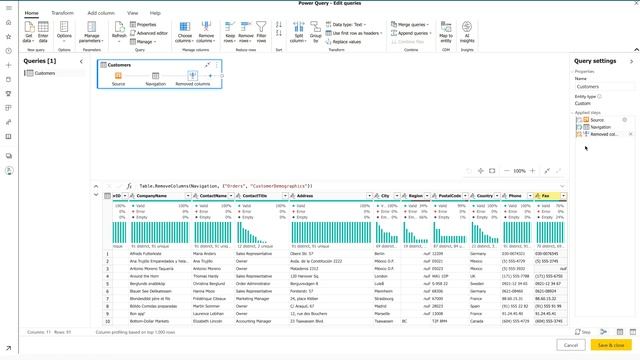The image size is (640, 360).
Task: Click Replace values
Action: pos(343,42)
